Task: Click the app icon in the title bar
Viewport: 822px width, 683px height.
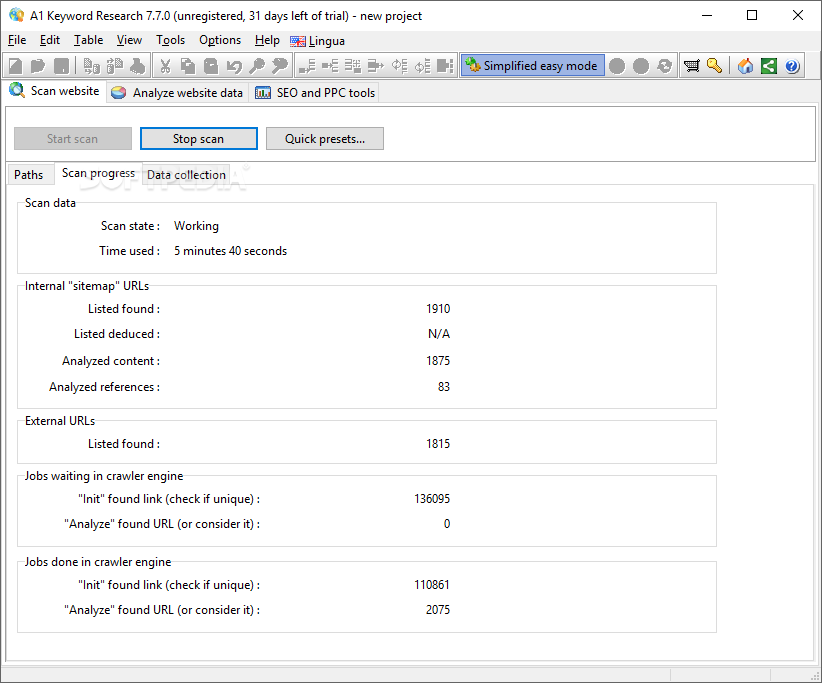Action: pyautogui.click(x=16, y=15)
